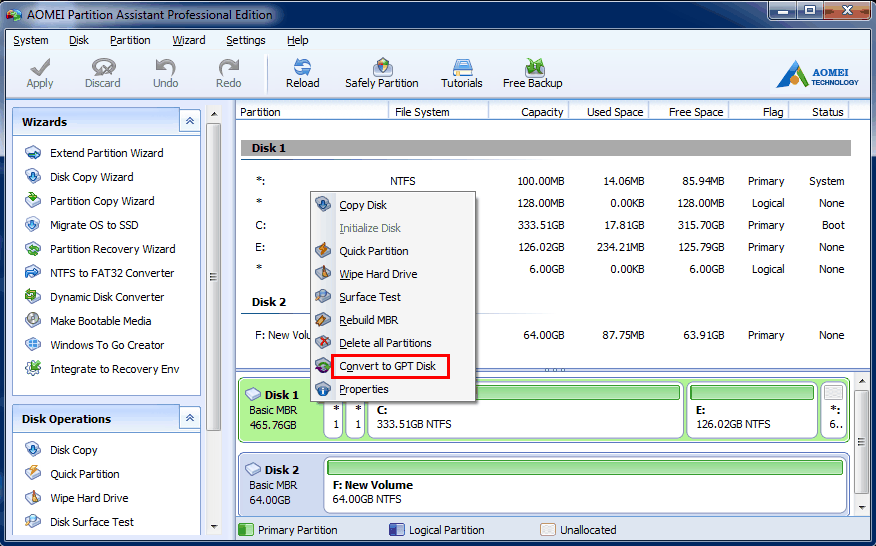Image resolution: width=876 pixels, height=546 pixels.
Task: Select F: New Volume partition block
Action: click(x=585, y=486)
